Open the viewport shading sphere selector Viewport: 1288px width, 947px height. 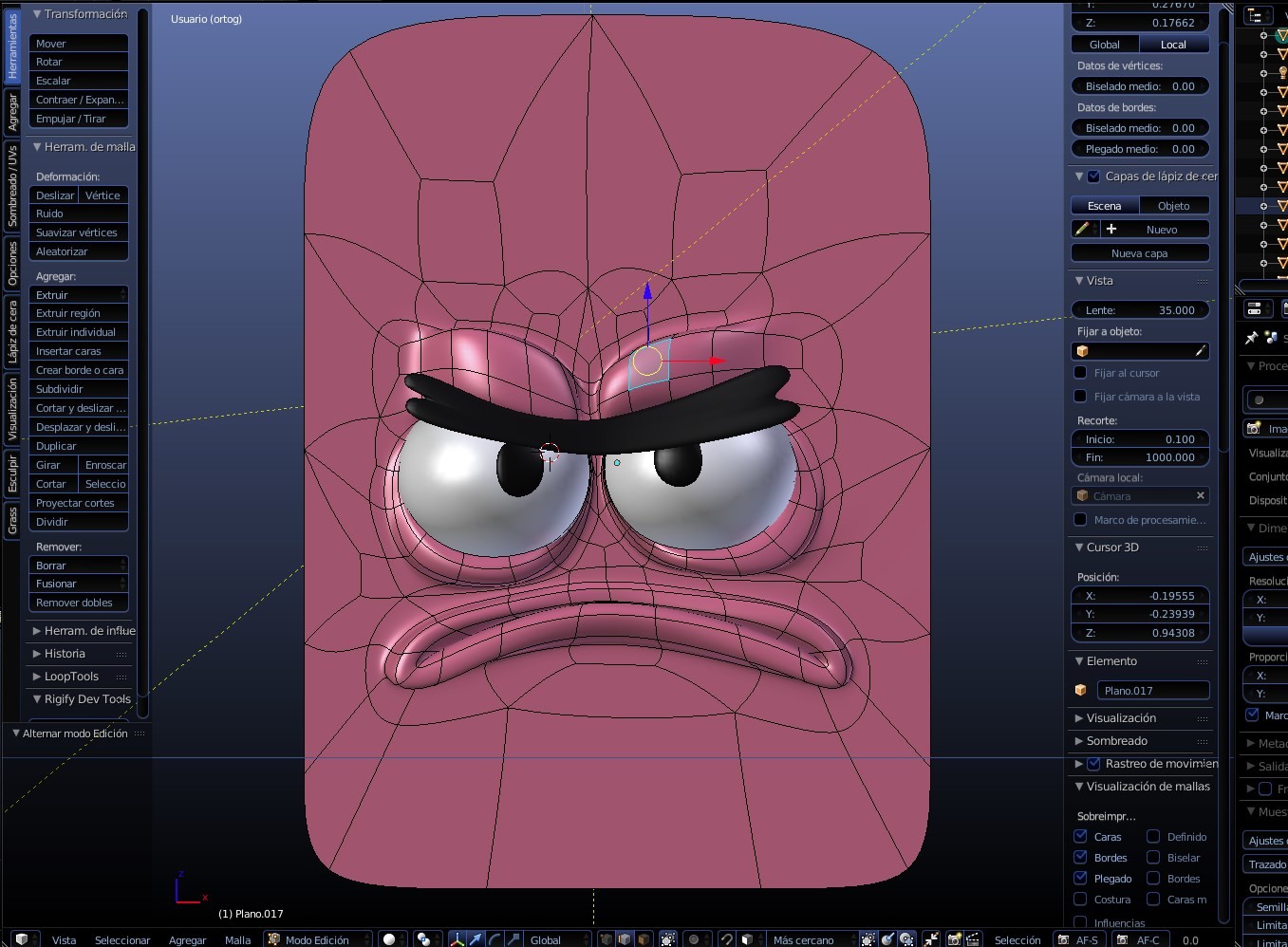tap(393, 939)
